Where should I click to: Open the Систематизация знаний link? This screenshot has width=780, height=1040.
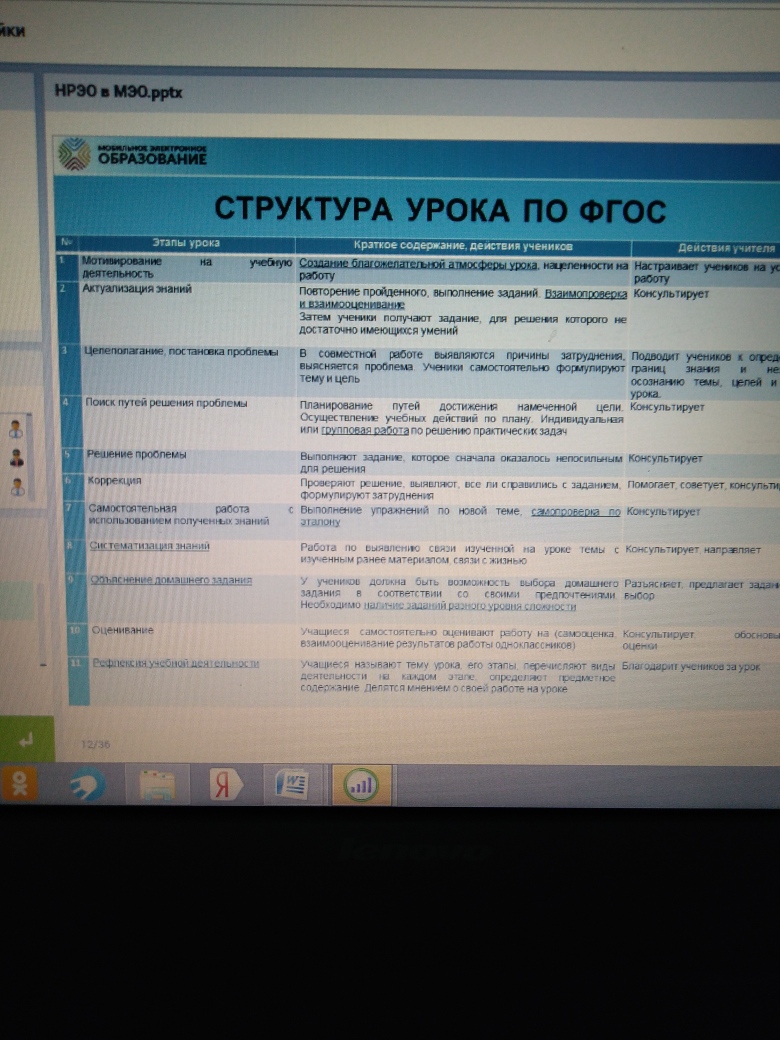click(149, 547)
